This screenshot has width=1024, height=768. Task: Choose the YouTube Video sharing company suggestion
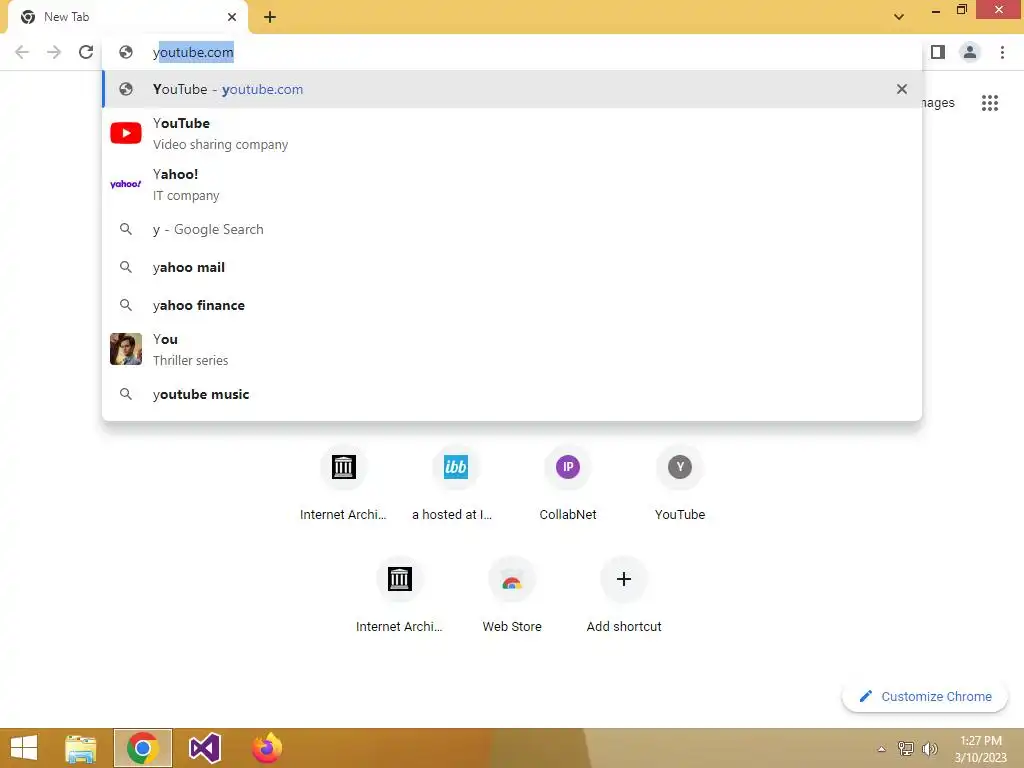(512, 133)
